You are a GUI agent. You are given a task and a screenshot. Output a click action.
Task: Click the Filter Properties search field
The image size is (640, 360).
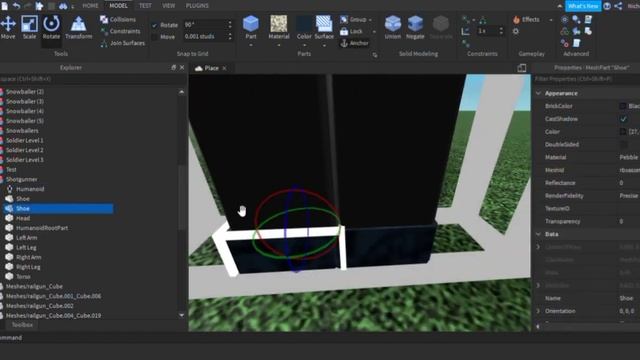587,79
